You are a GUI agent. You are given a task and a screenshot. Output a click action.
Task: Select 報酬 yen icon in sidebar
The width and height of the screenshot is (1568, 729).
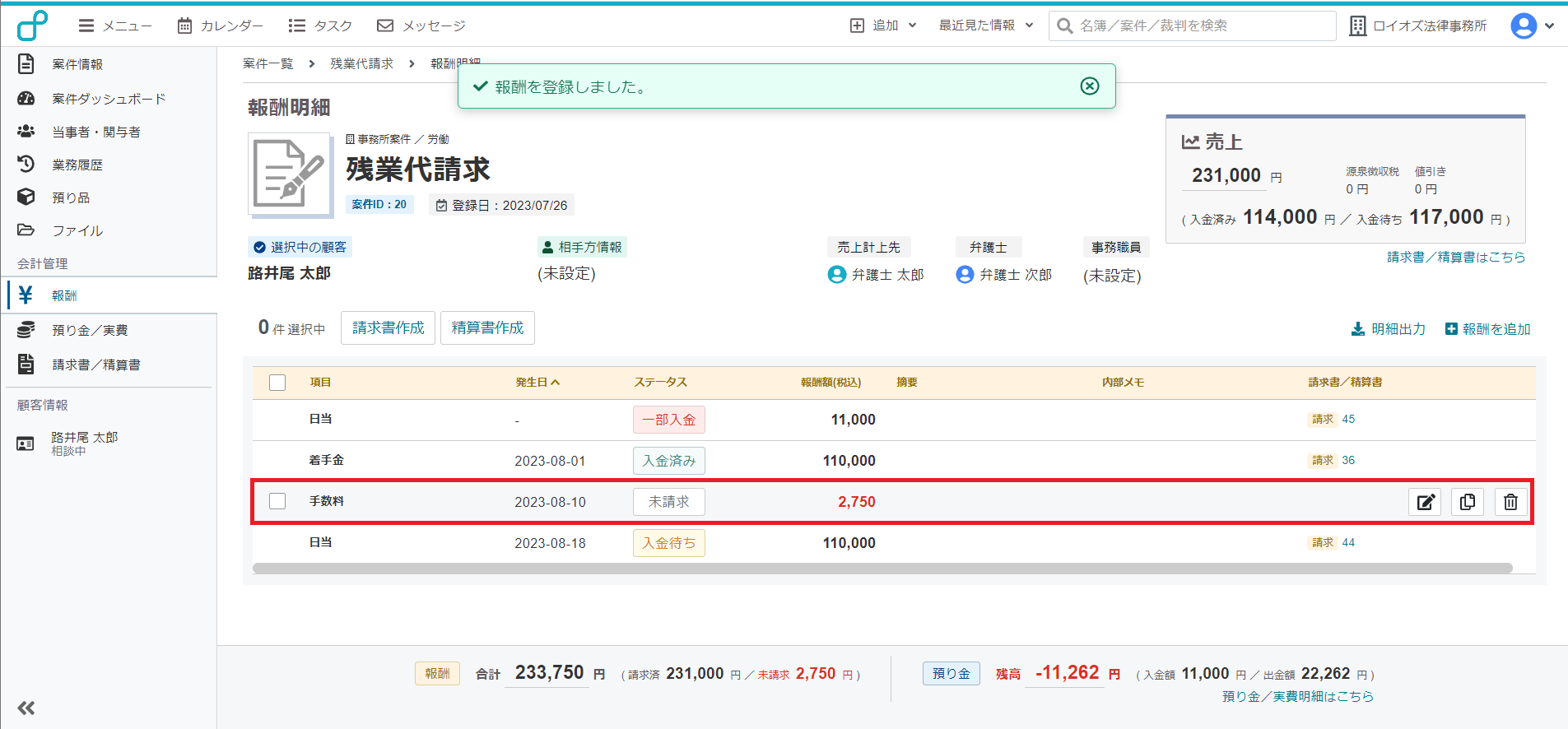26,295
